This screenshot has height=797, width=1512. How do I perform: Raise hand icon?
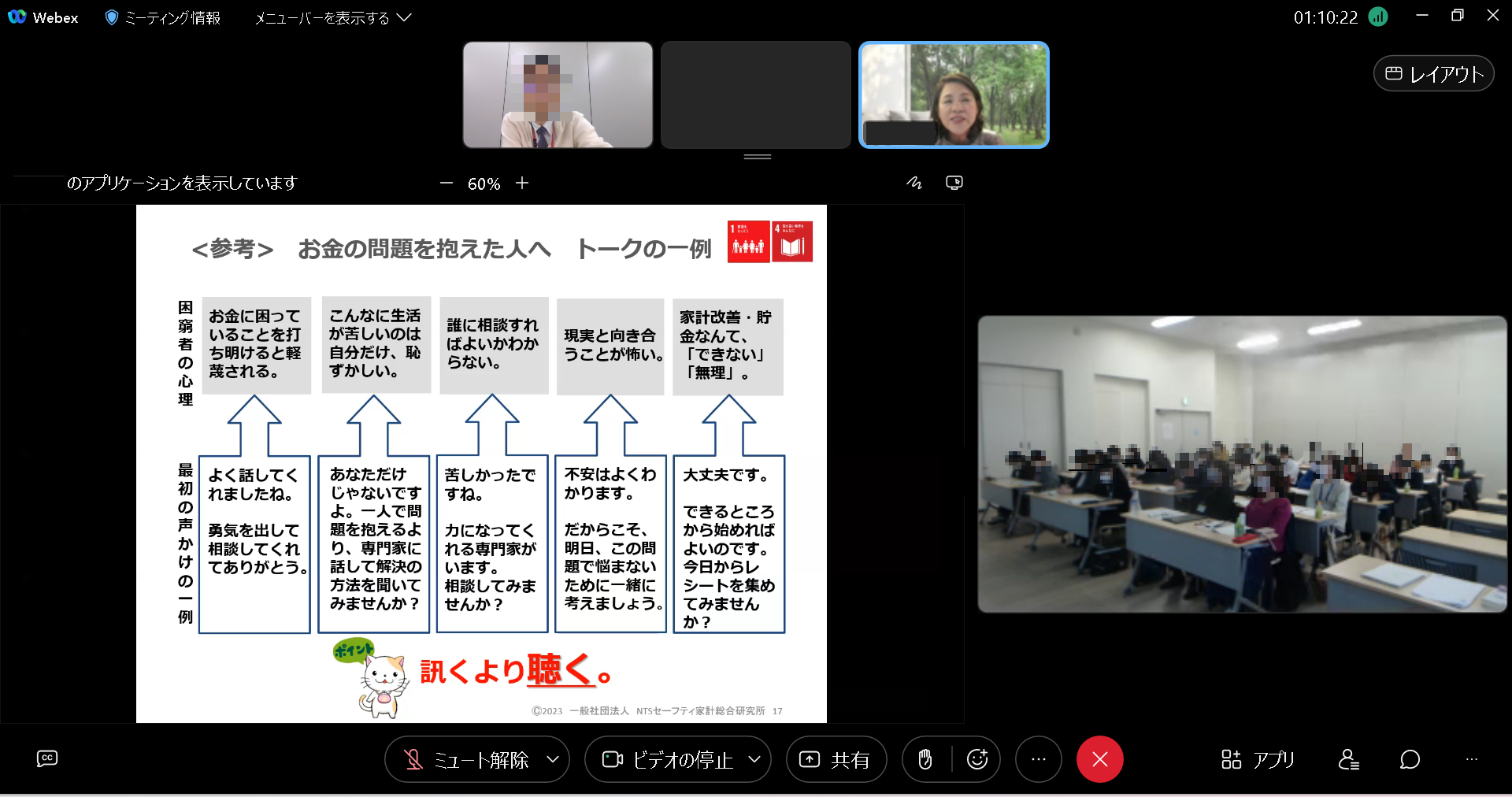tap(926, 759)
